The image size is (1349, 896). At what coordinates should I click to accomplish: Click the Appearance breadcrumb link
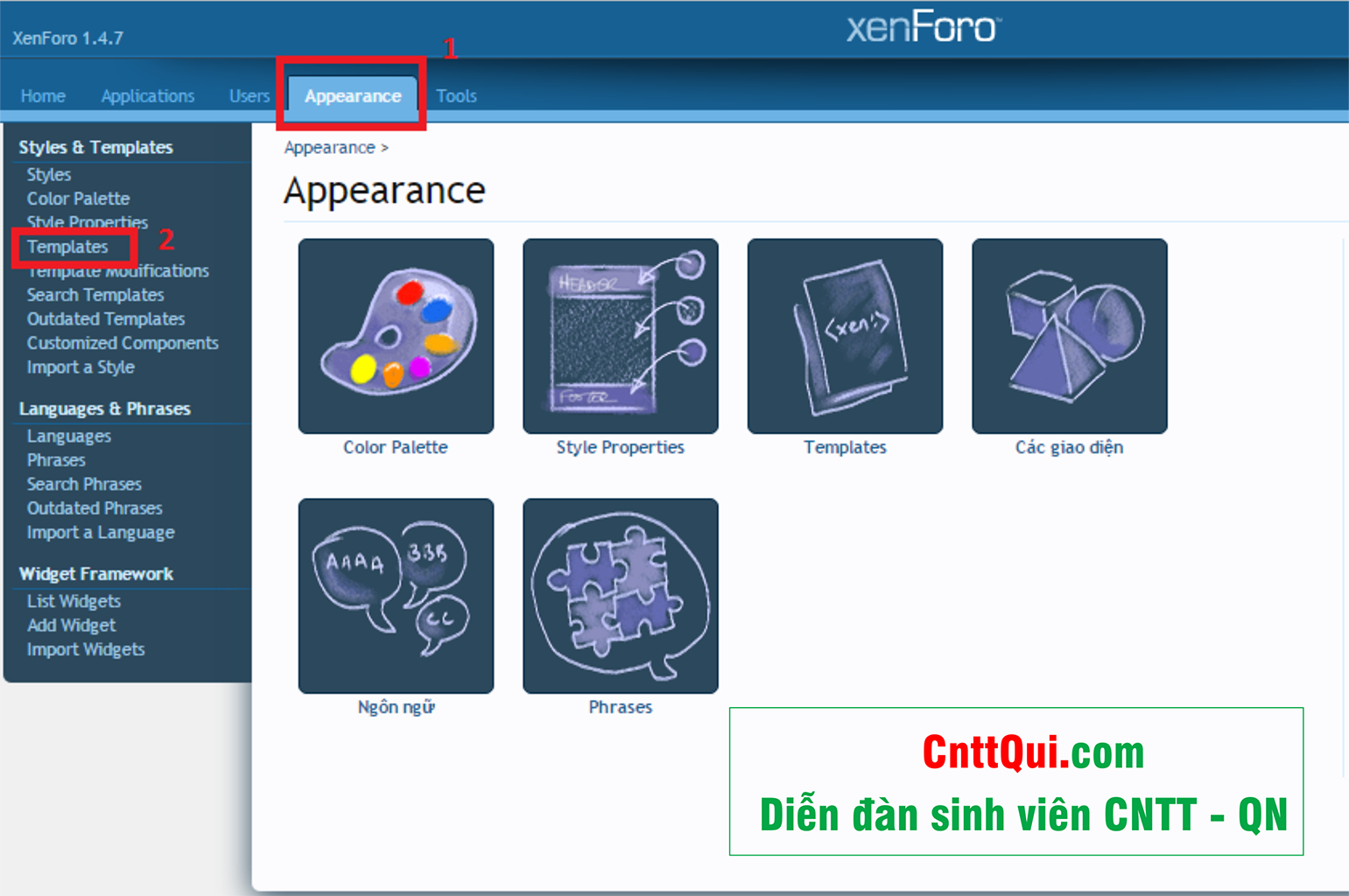tap(330, 148)
